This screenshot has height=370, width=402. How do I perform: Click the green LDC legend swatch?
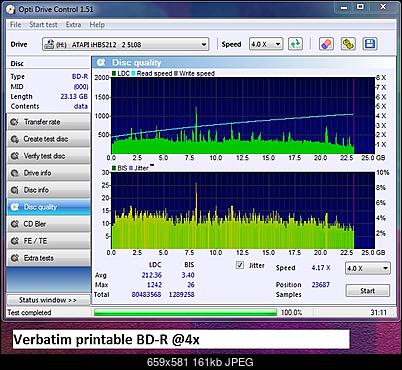(114, 73)
